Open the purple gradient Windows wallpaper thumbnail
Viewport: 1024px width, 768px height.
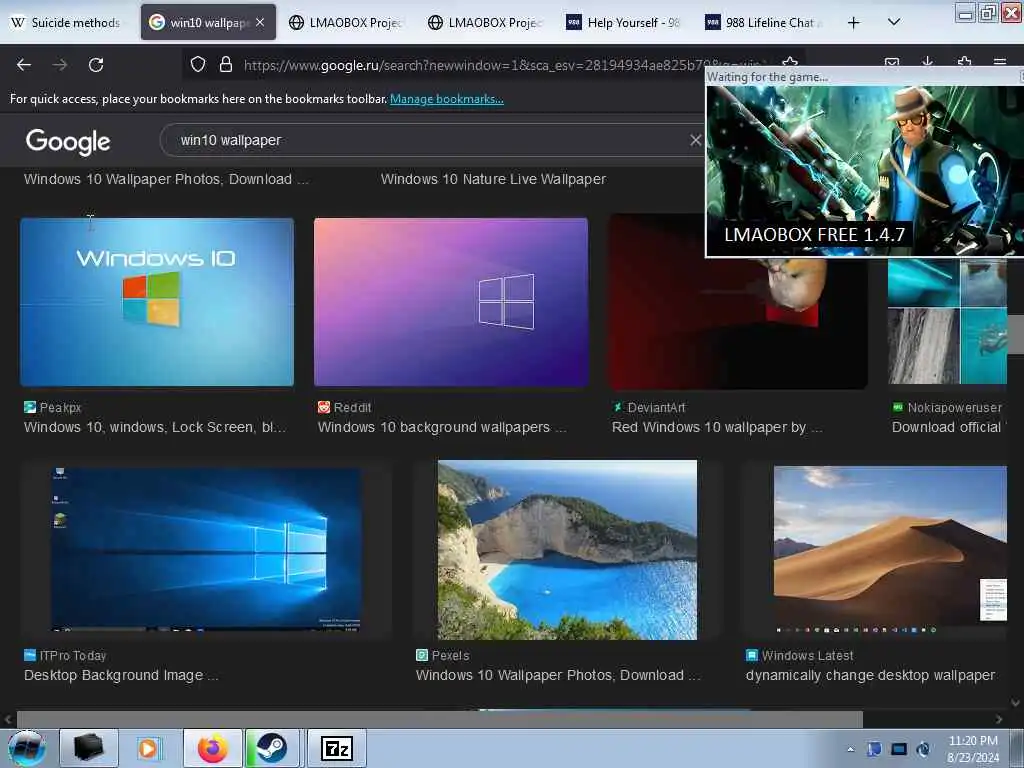451,302
